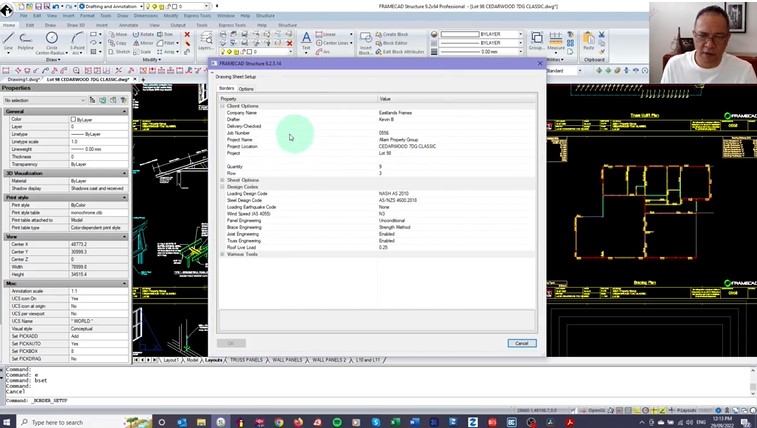Click the Cut scissors icon in Clipboard panel

coord(602,35)
